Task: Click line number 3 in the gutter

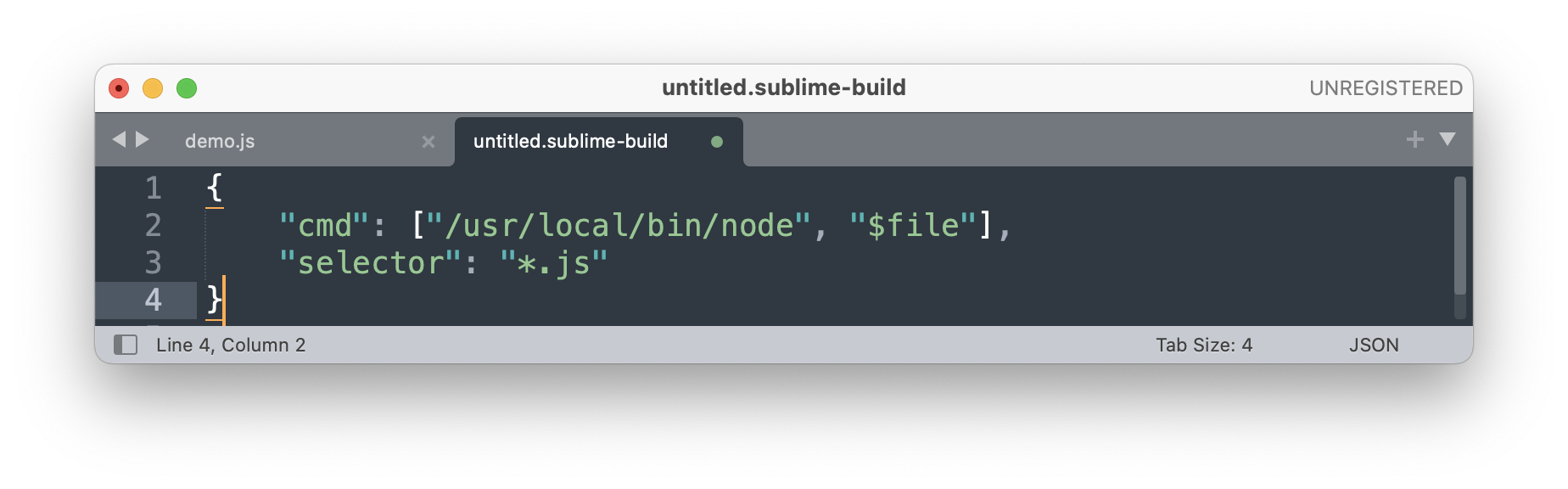Action: click(154, 262)
